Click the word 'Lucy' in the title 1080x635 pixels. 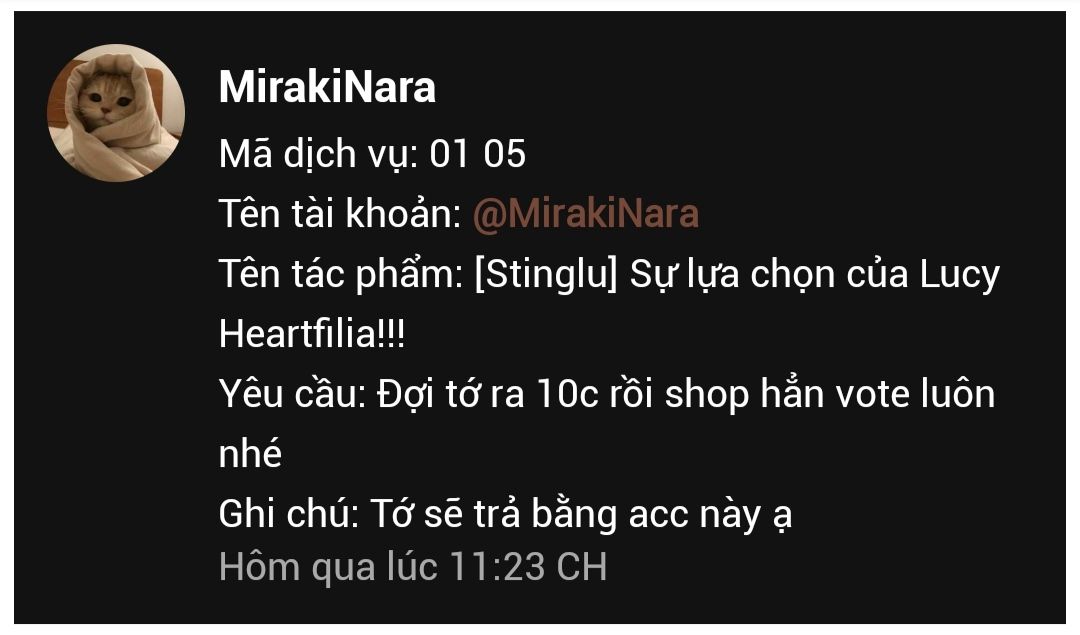(x=959, y=274)
